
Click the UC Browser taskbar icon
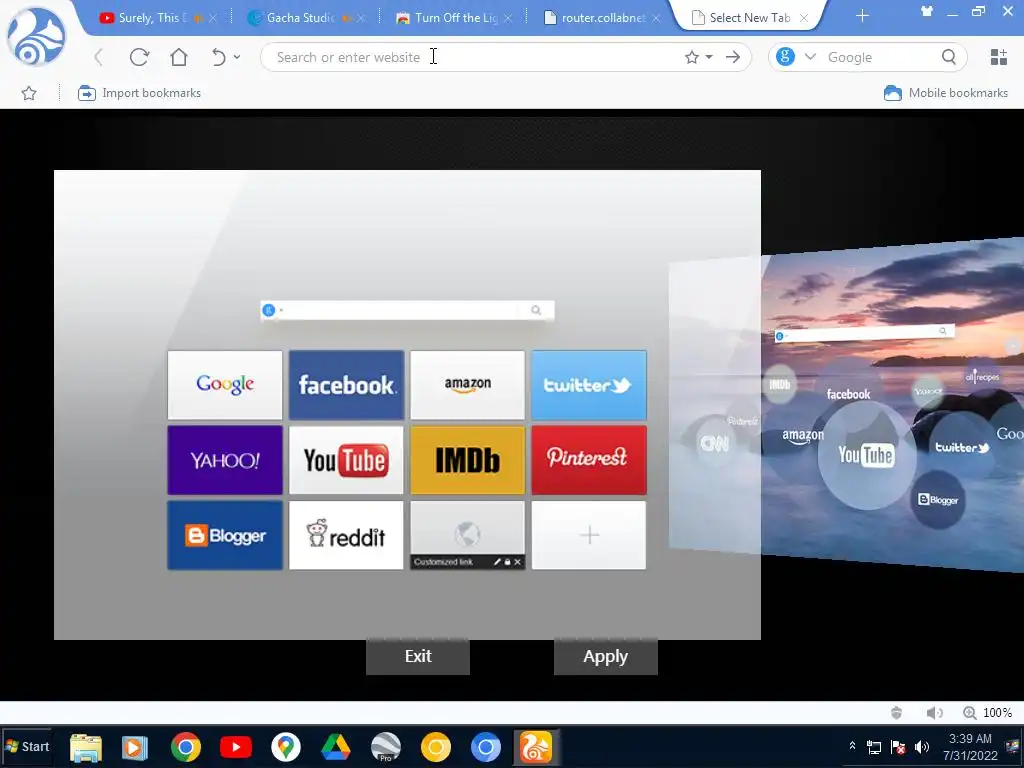point(536,747)
